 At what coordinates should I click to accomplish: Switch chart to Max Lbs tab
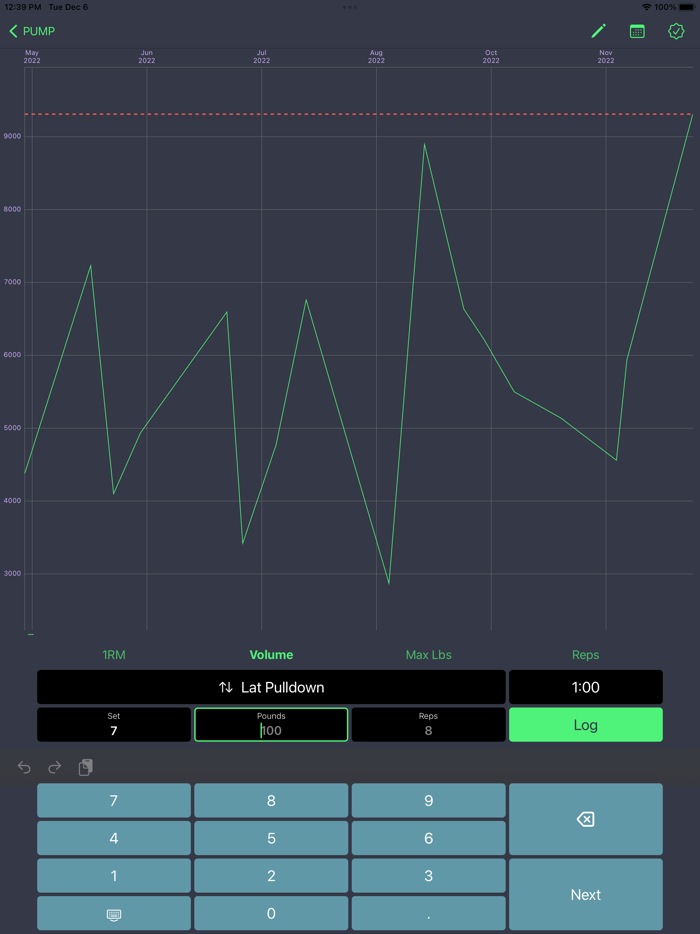click(x=428, y=655)
